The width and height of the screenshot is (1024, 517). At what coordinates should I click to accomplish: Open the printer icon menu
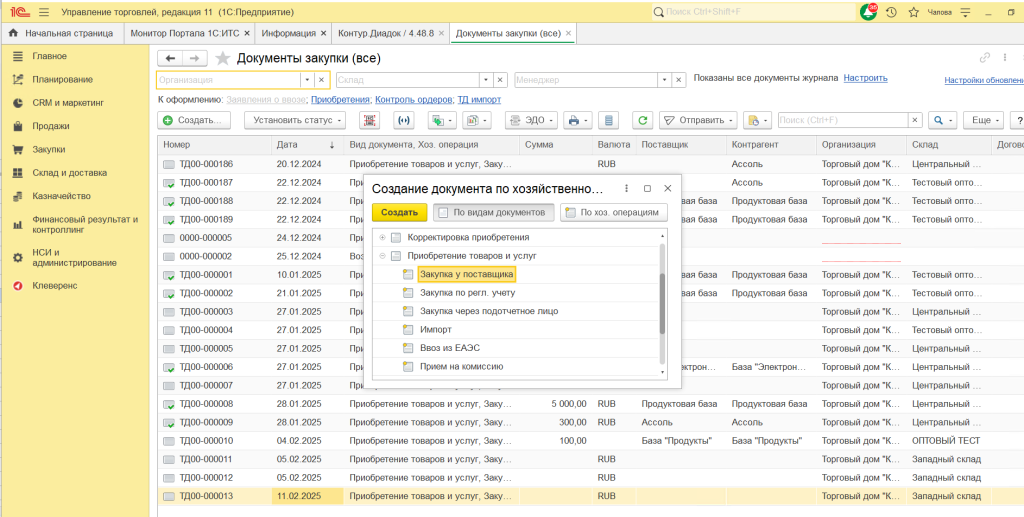coord(577,120)
